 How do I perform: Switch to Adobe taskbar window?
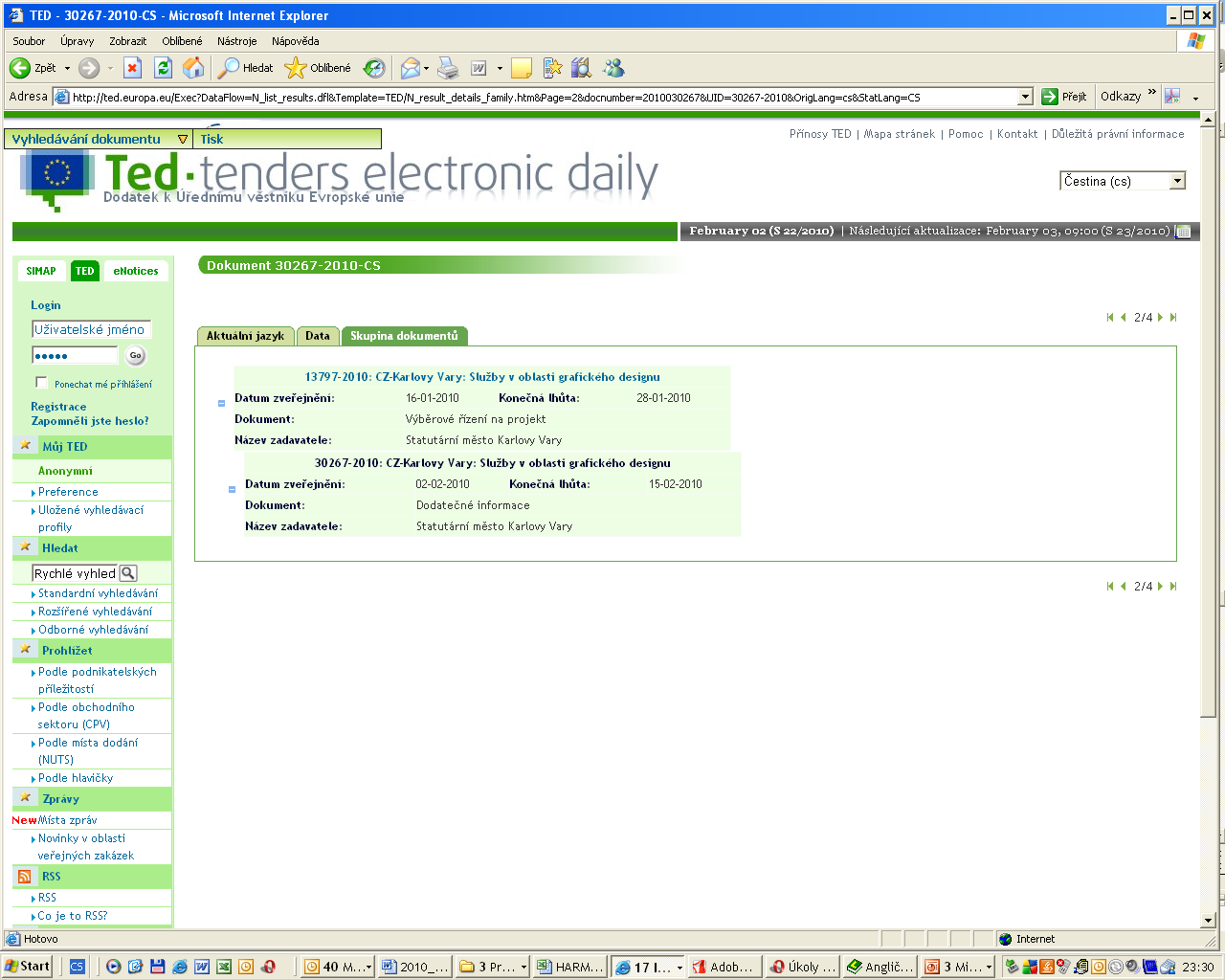[x=724, y=967]
